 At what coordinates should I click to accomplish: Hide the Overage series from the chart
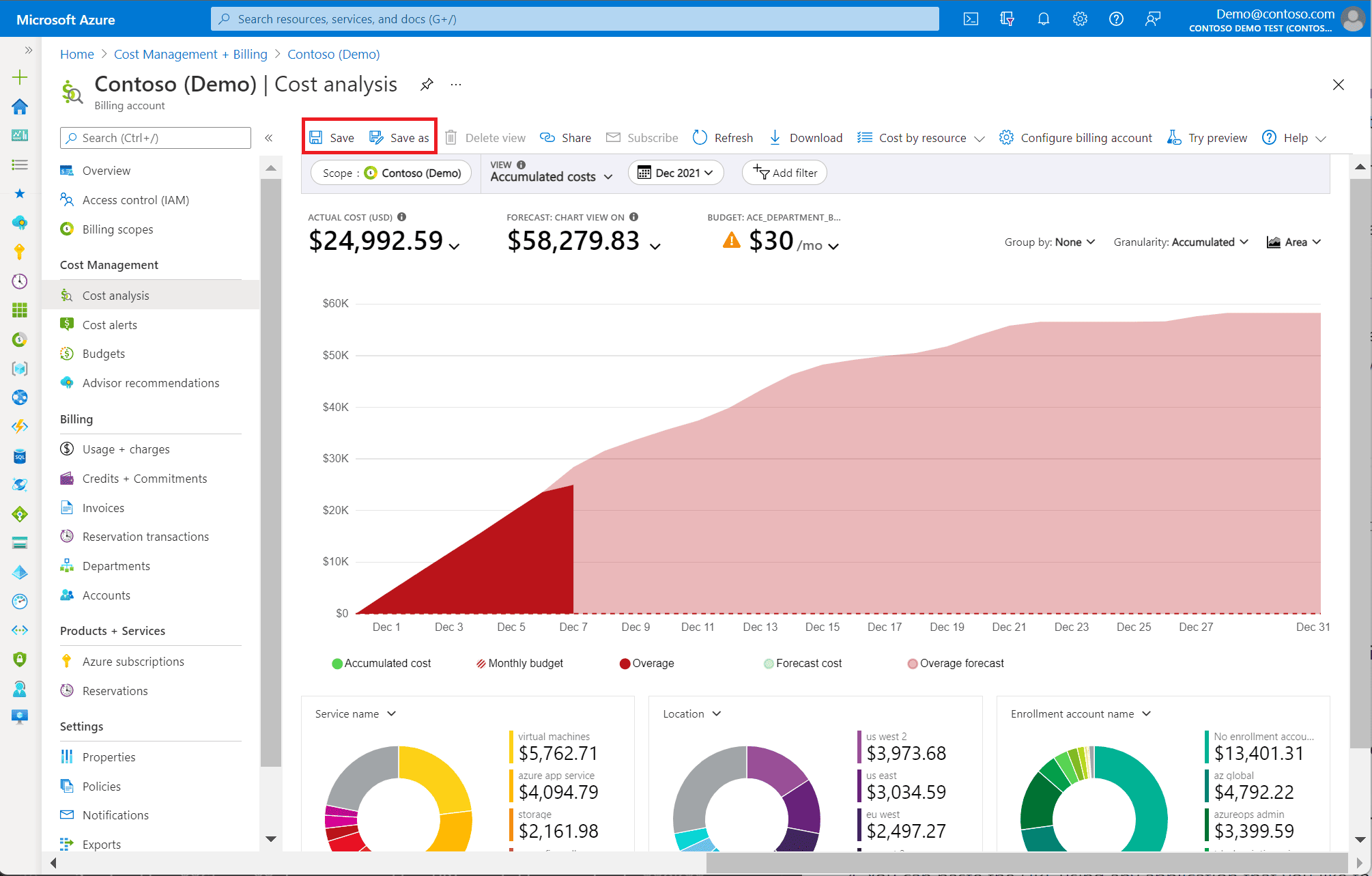pos(646,663)
